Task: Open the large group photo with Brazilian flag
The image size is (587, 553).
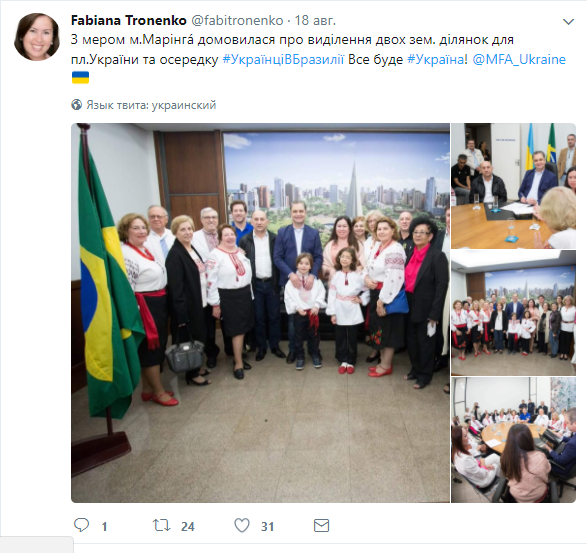Action: click(260, 313)
